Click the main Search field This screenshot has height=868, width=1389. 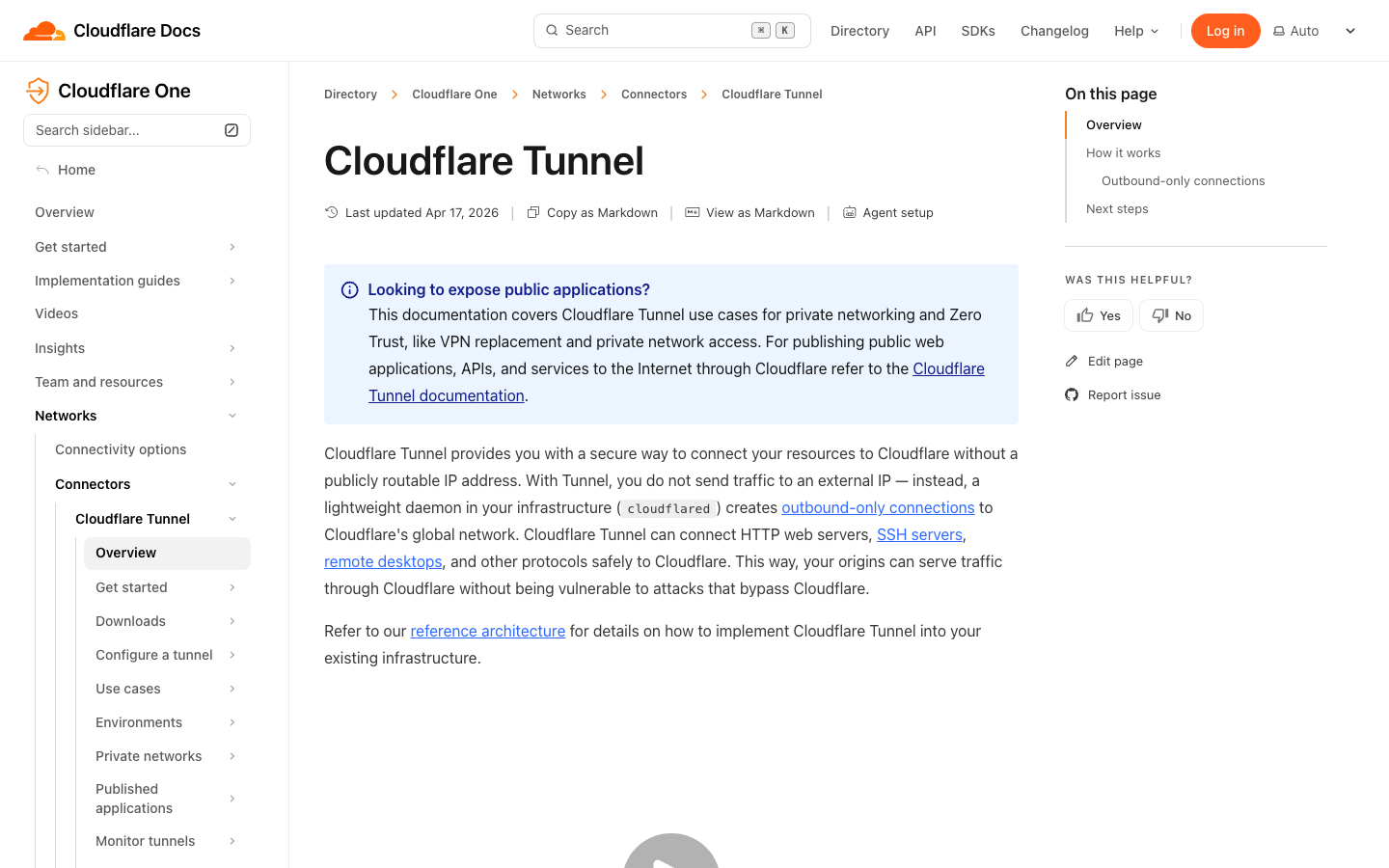[x=671, y=31]
